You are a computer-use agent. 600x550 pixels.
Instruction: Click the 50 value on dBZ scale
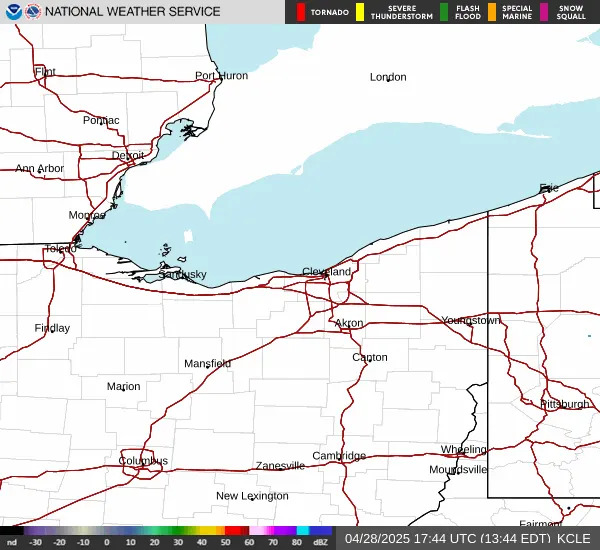[225, 542]
